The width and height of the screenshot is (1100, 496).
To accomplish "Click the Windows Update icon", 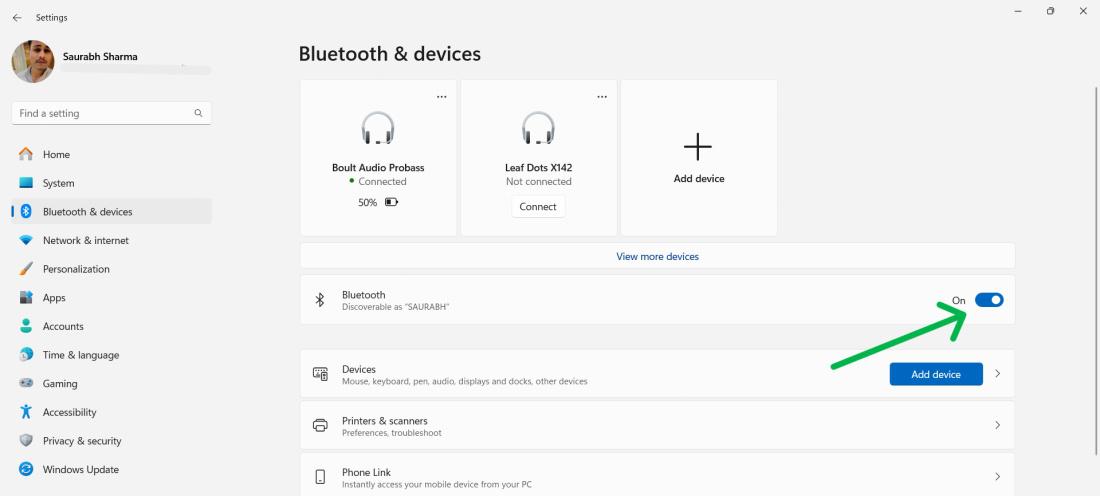I will 27,470.
